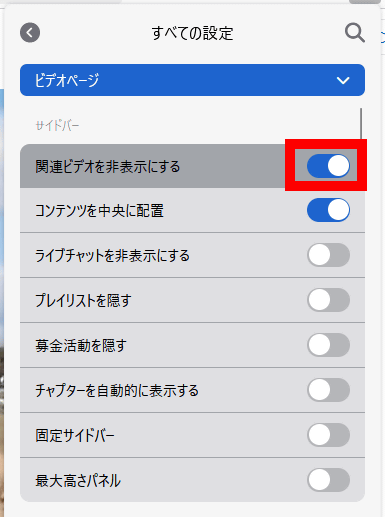Click the プレイリストを隠す label

click(x=83, y=300)
